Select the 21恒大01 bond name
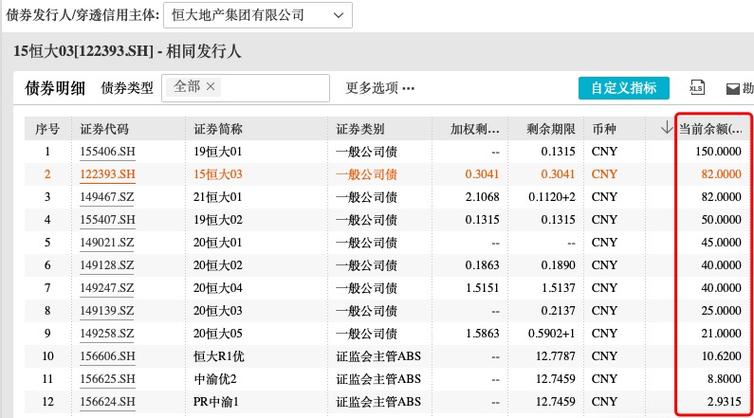Image resolution: width=754 pixels, height=418 pixels. (218, 197)
